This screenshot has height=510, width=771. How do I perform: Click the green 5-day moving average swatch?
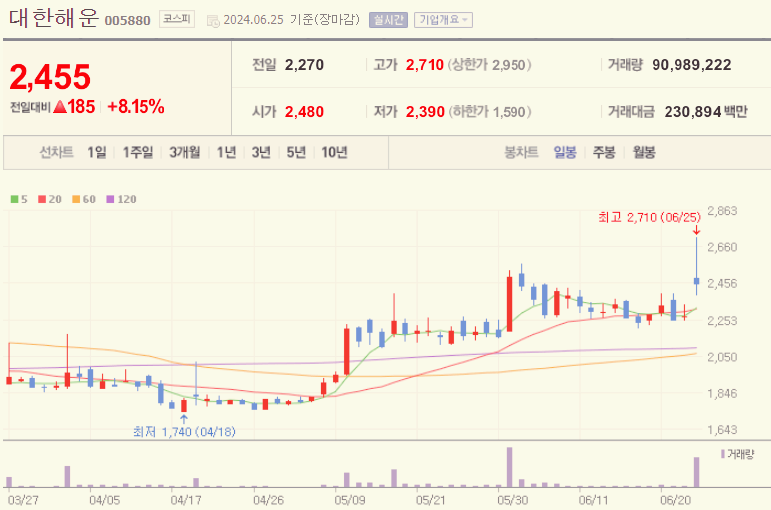click(14, 199)
